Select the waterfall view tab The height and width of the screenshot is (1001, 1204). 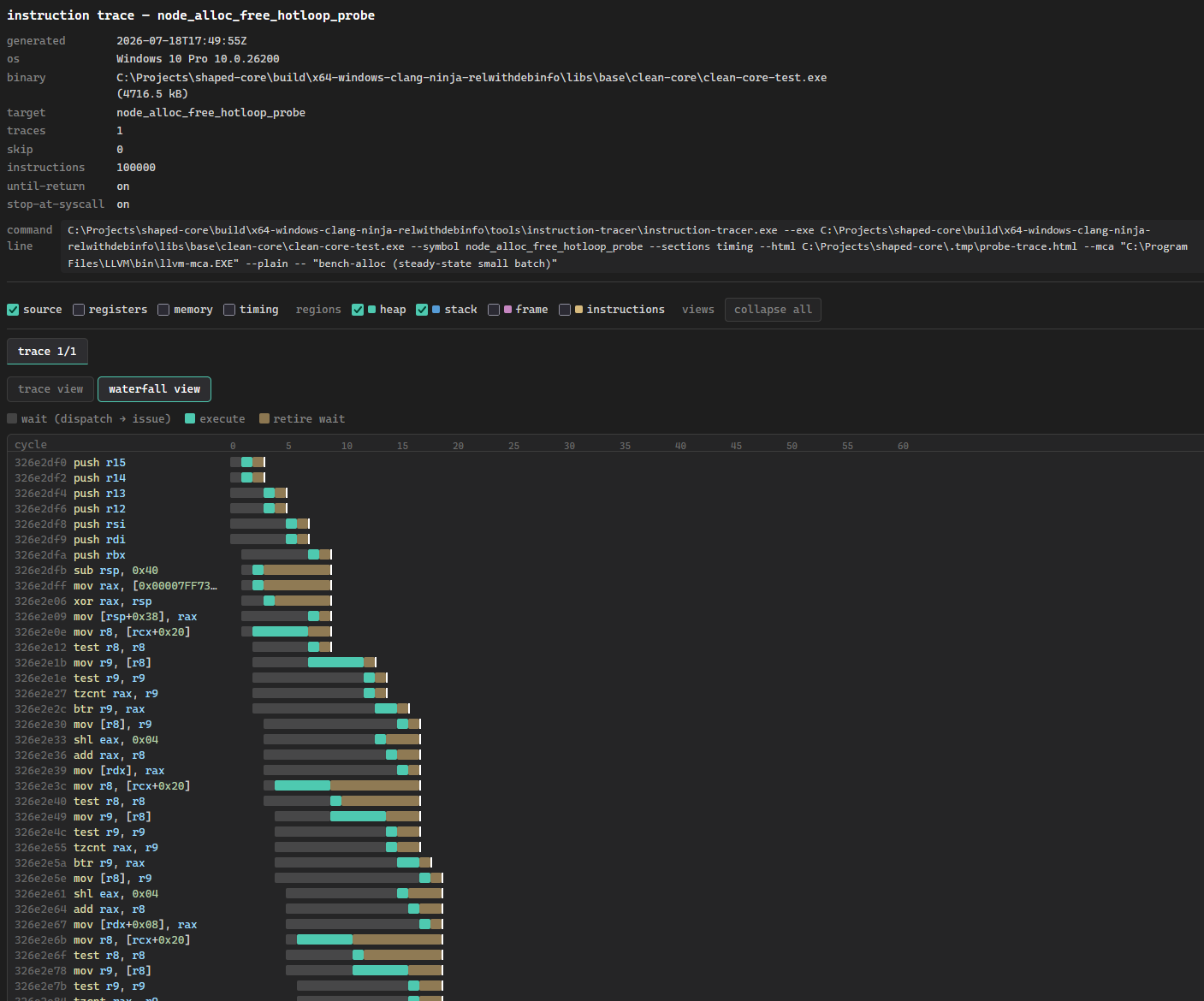click(154, 389)
